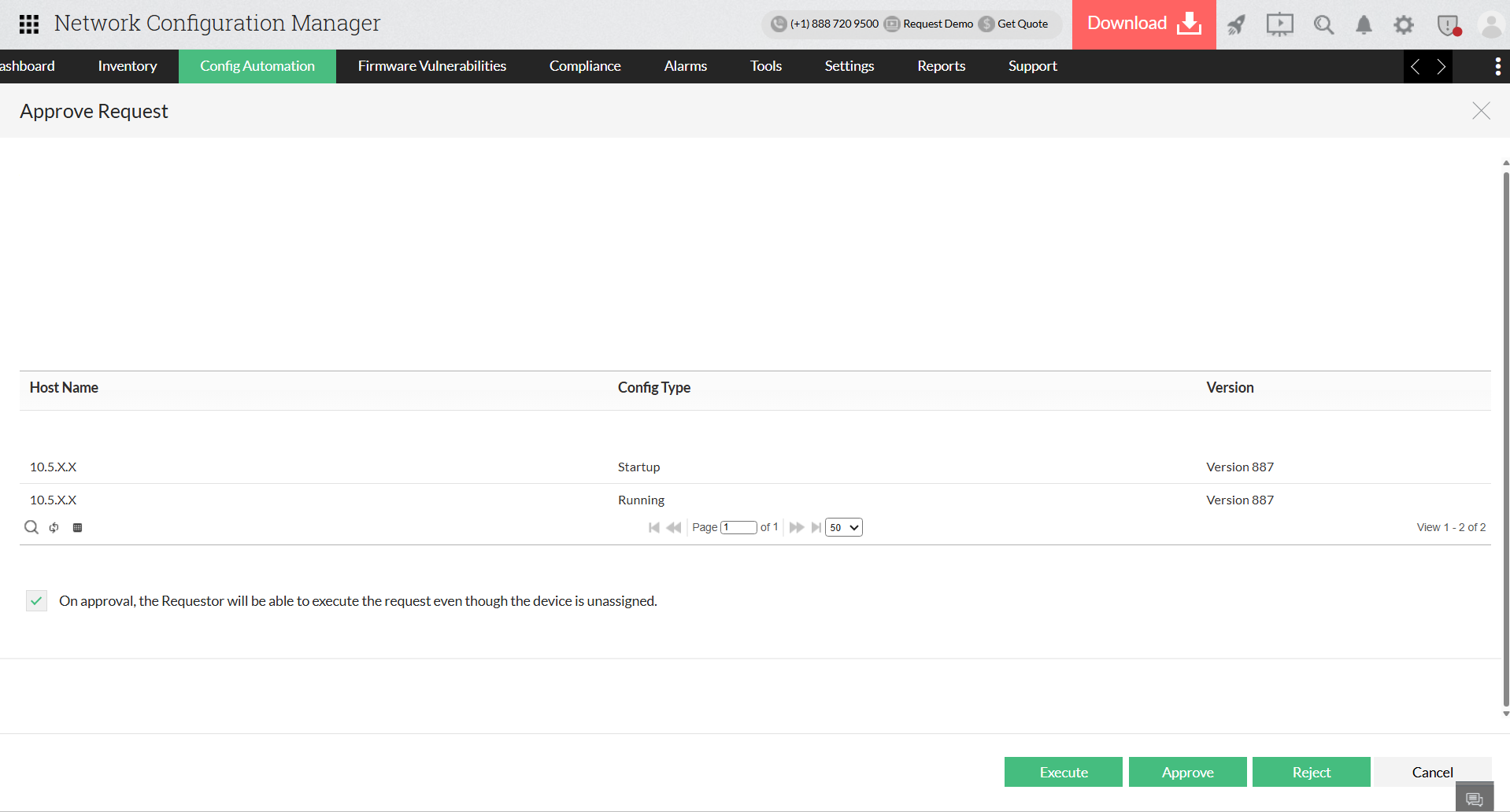1510x812 pixels.
Task: Open the Firmware Vulnerabilities tab
Action: 431,66
